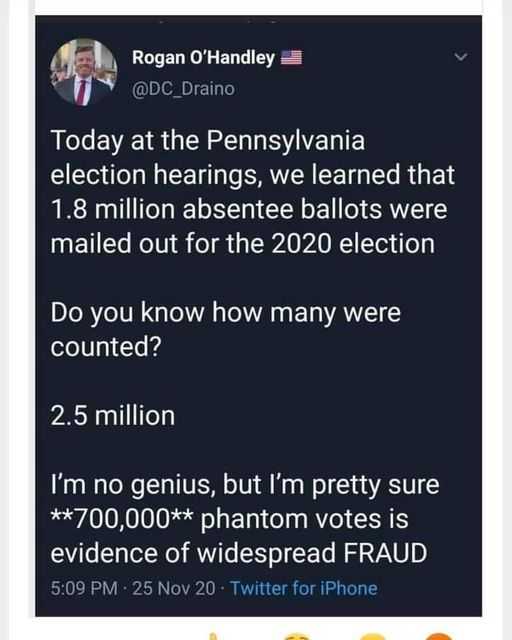This screenshot has height=640, width=512.
Task: Tap the partially visible thumbs-up reaction
Action: tap(212, 637)
